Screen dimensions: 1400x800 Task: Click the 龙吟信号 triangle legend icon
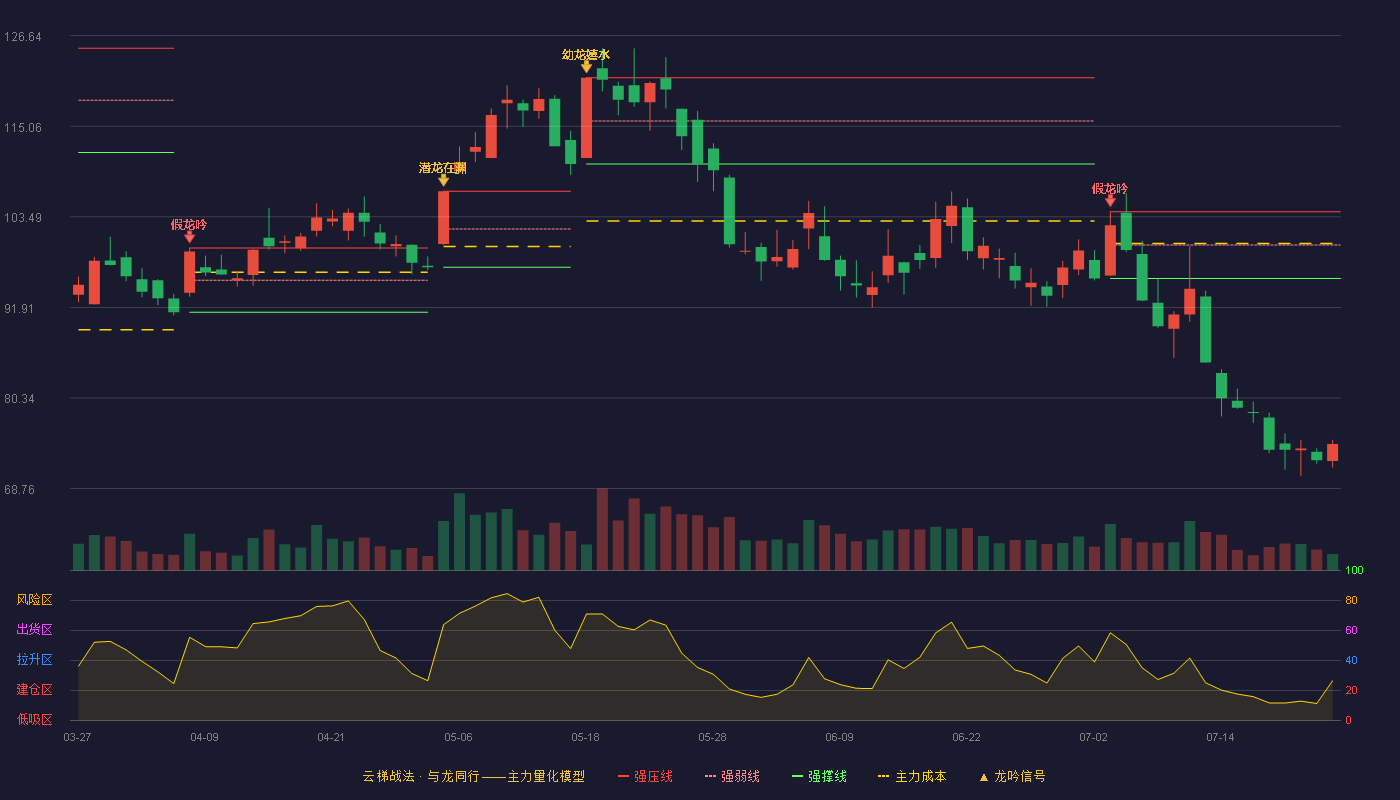pos(983,777)
